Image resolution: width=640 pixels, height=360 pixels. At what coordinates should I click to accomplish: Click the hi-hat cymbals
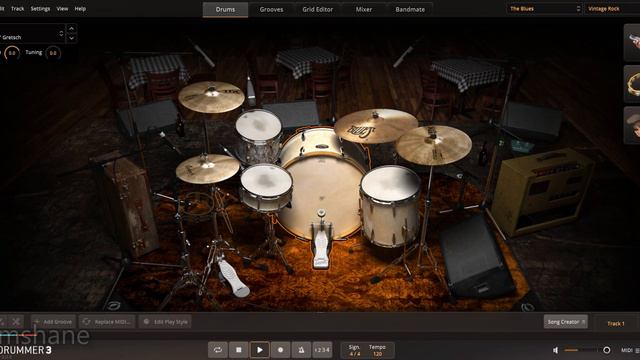click(207, 168)
